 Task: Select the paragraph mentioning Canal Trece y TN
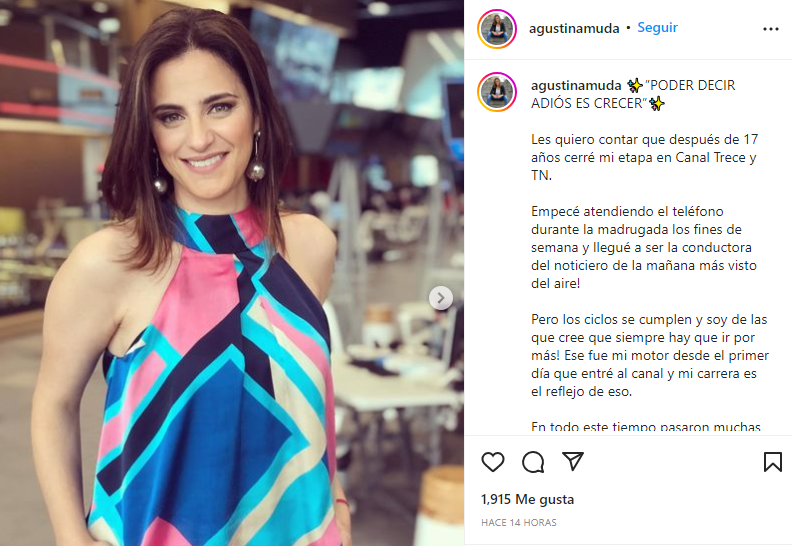(645, 157)
